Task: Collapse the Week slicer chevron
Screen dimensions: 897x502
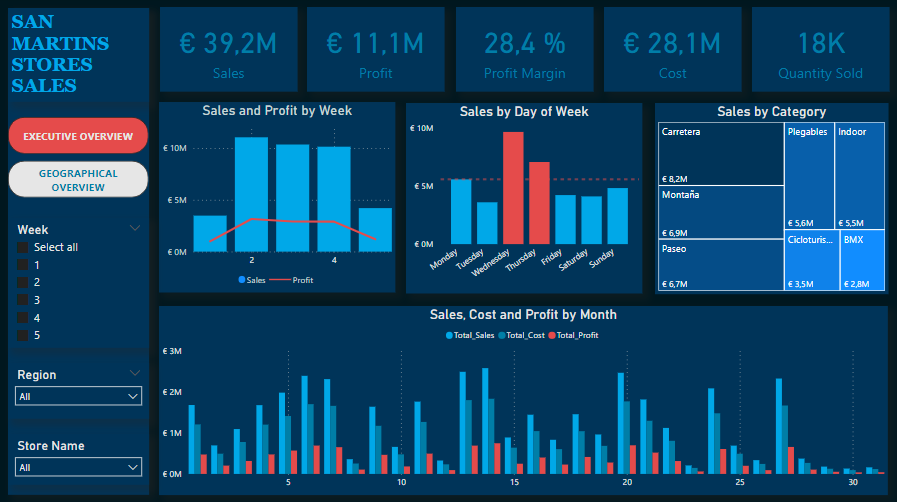Action: [x=135, y=229]
